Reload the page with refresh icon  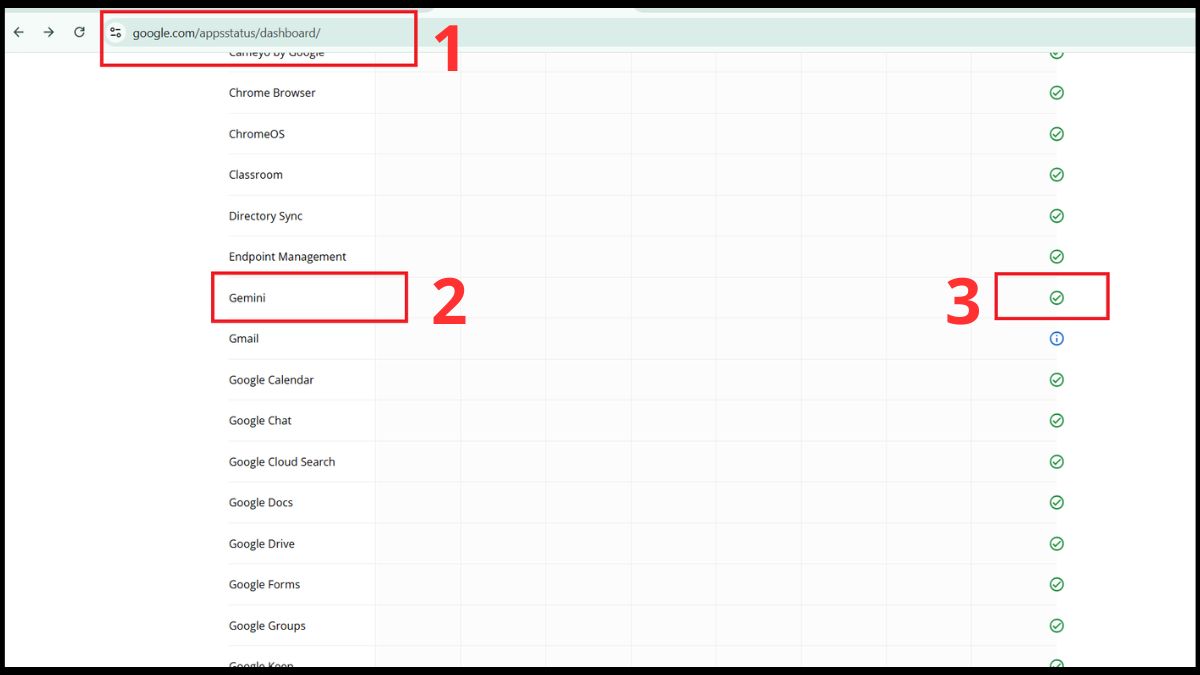click(x=79, y=32)
